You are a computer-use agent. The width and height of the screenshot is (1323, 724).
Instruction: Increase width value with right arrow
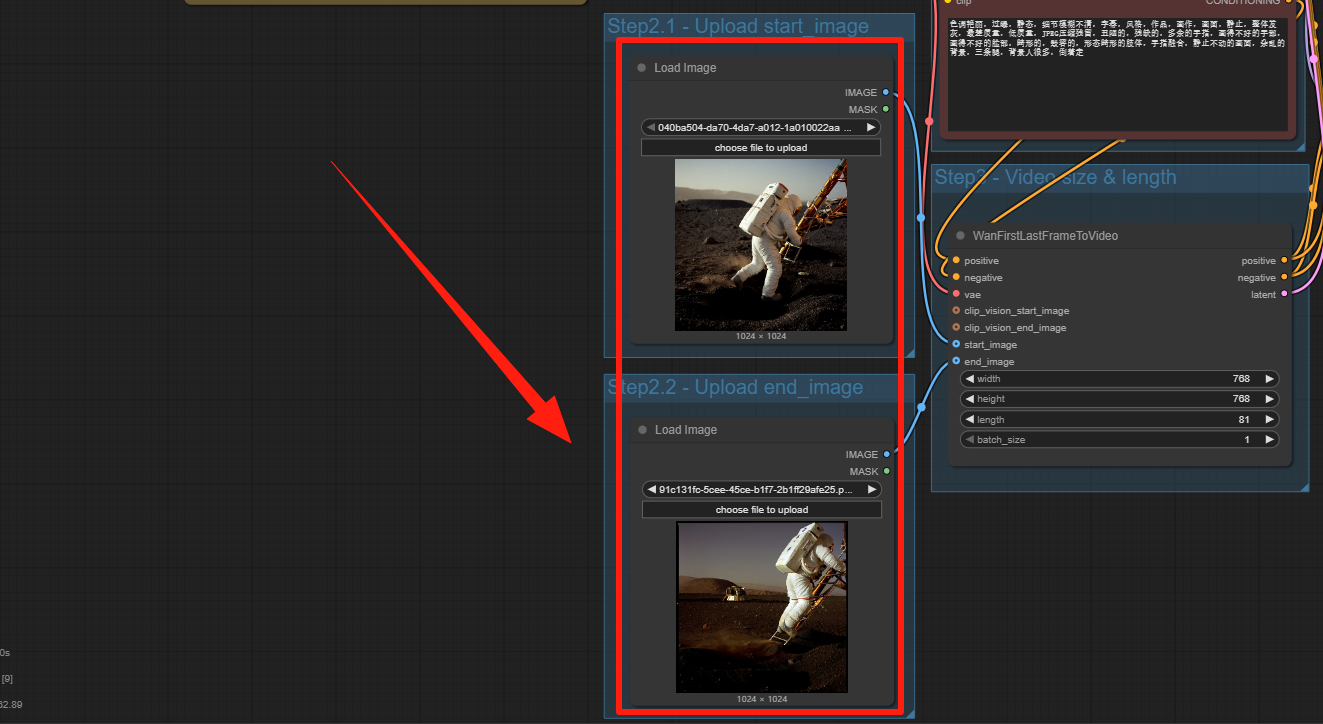1269,379
